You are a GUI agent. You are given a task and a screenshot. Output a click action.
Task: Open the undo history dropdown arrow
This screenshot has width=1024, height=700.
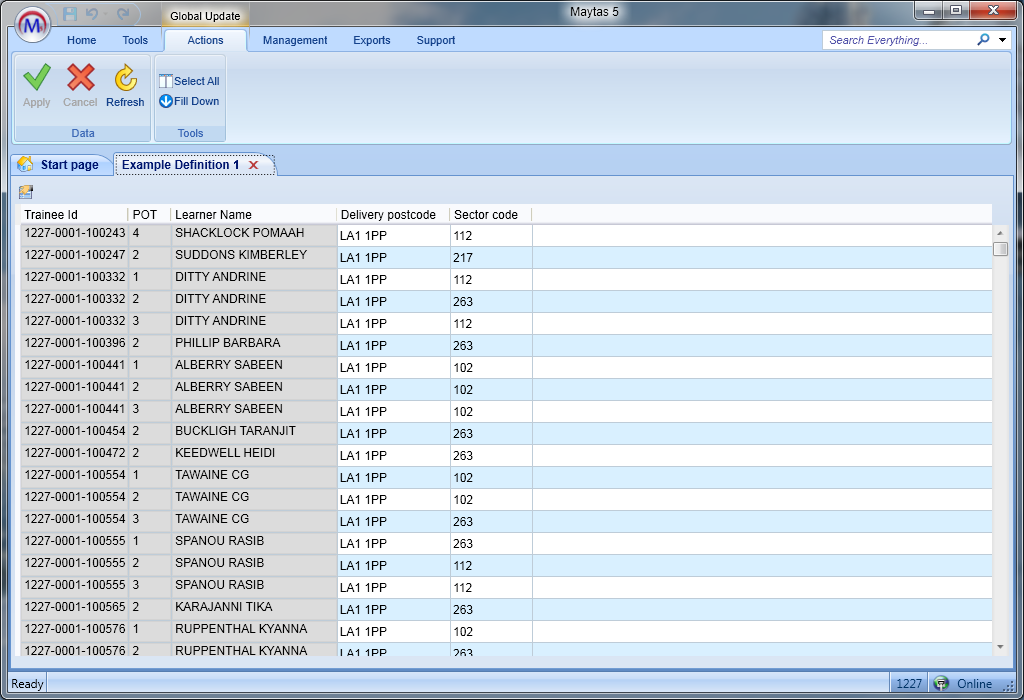[x=105, y=15]
